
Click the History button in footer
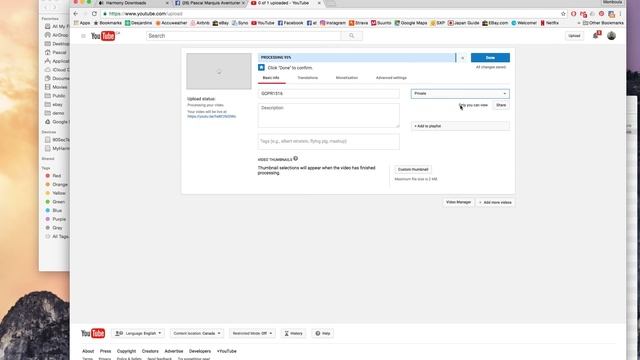click(x=293, y=333)
